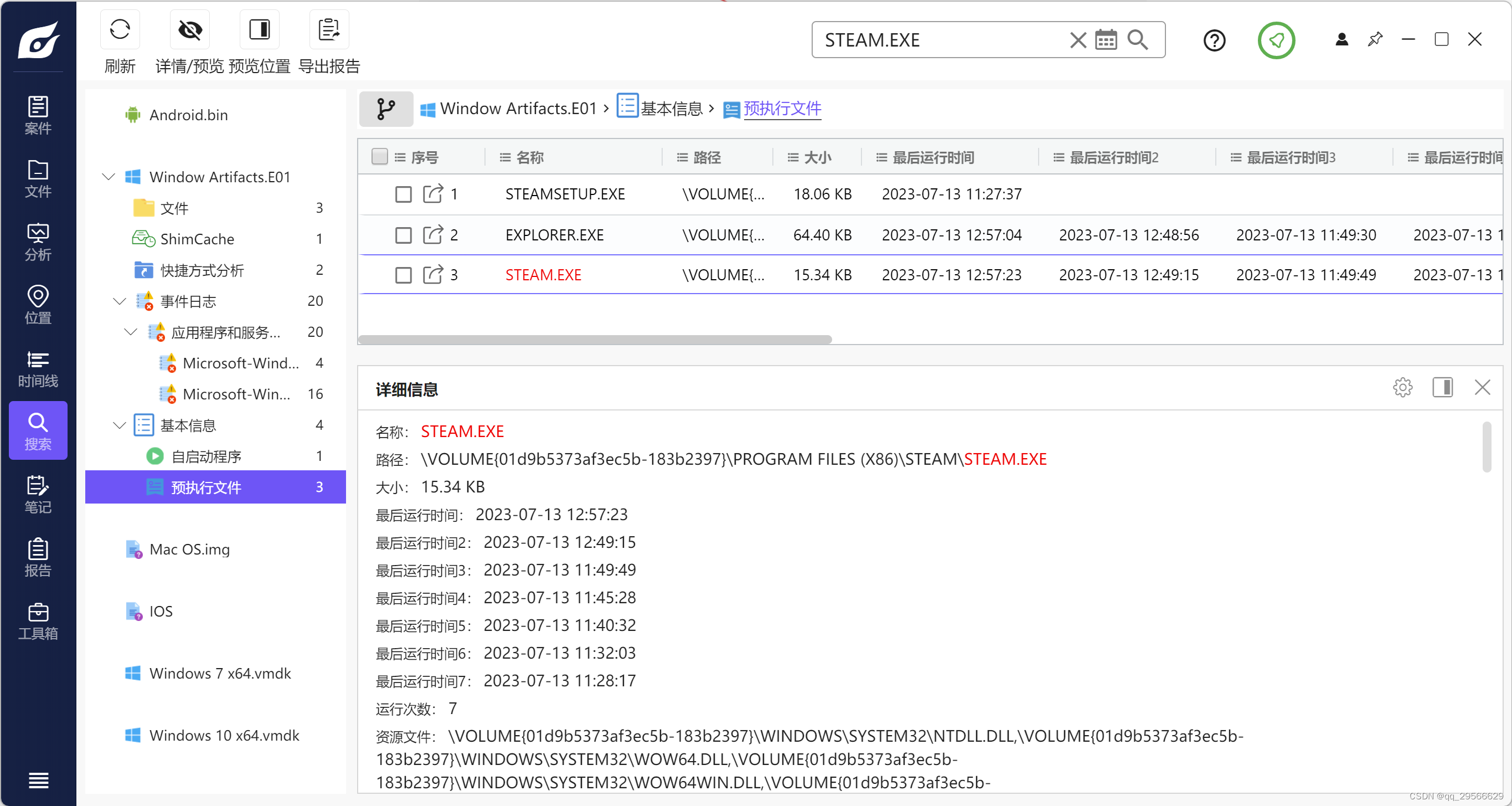1512x806 pixels.
Task: Toggle the 详情/预览 eye icon
Action: click(x=189, y=29)
